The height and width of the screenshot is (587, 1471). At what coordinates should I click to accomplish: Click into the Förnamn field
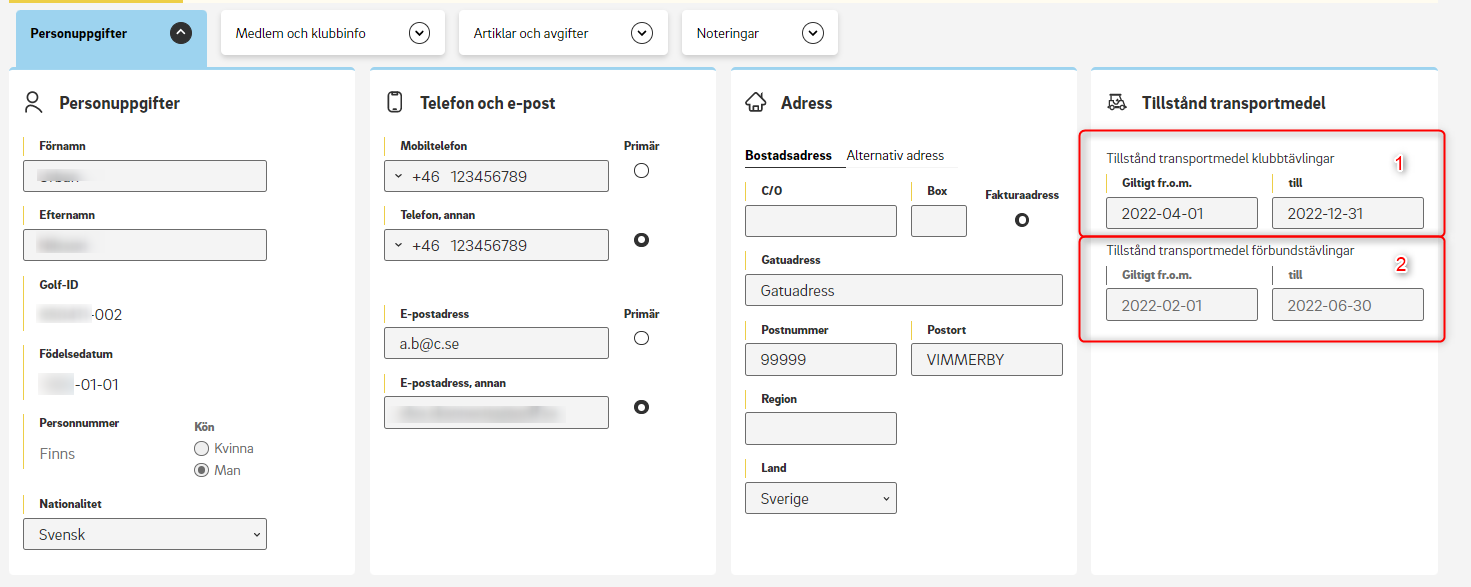click(x=145, y=176)
